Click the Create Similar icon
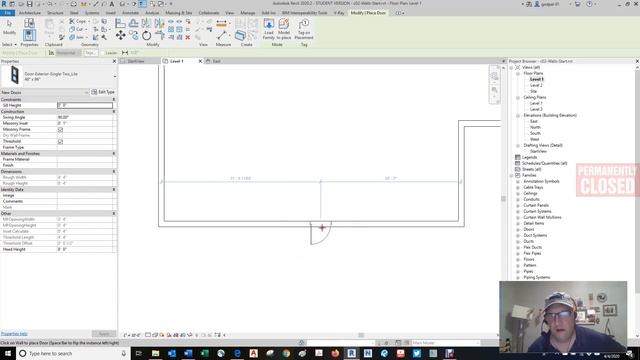This screenshot has width=640, height=360. tap(240, 36)
